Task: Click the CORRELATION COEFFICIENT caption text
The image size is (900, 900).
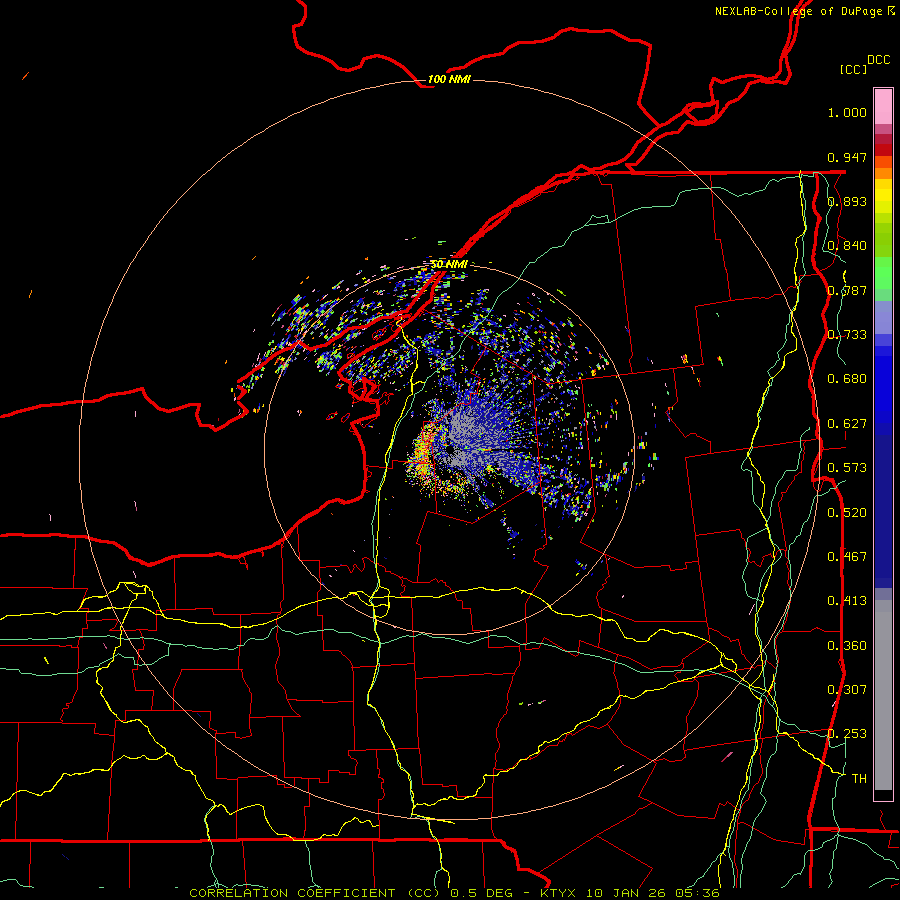Action: point(455,893)
